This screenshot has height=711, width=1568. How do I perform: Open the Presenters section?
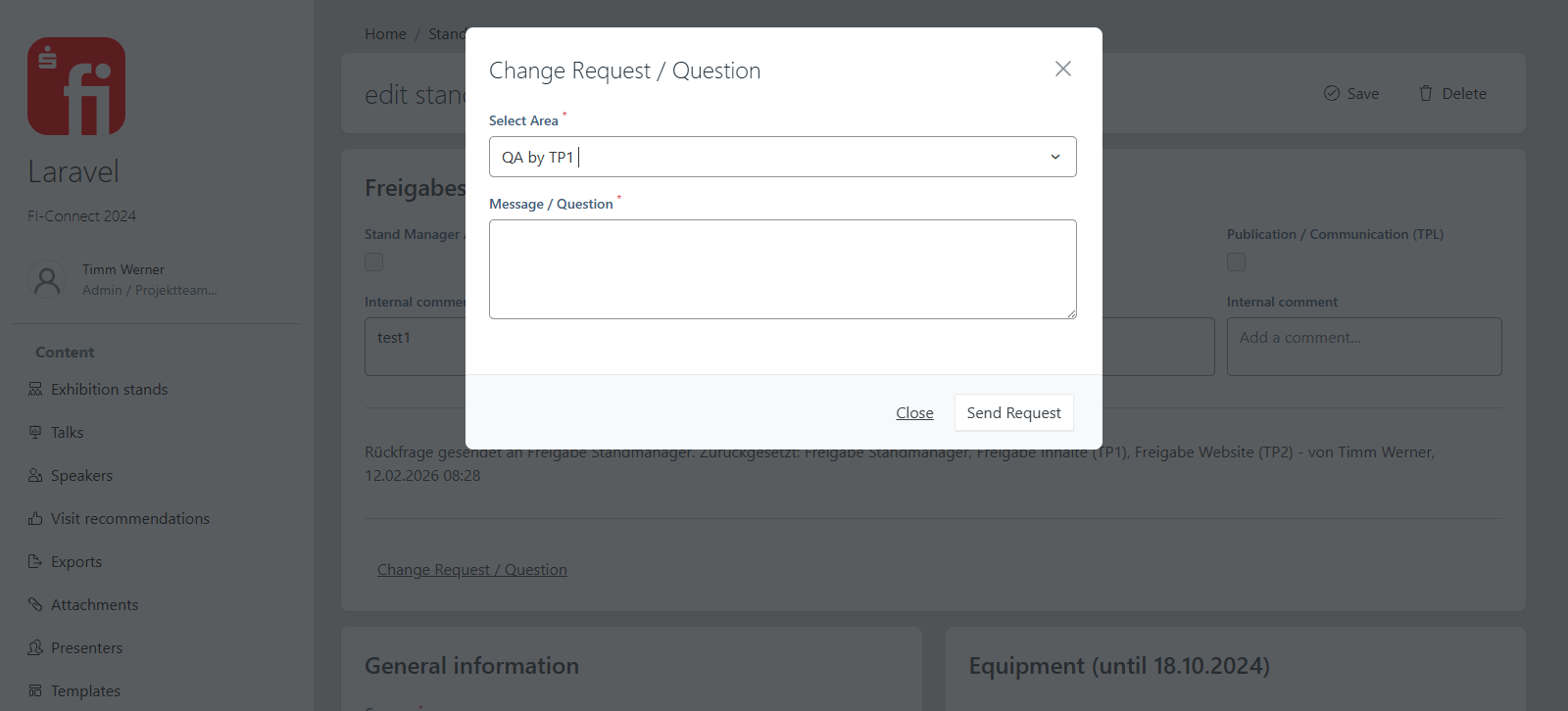click(x=86, y=647)
